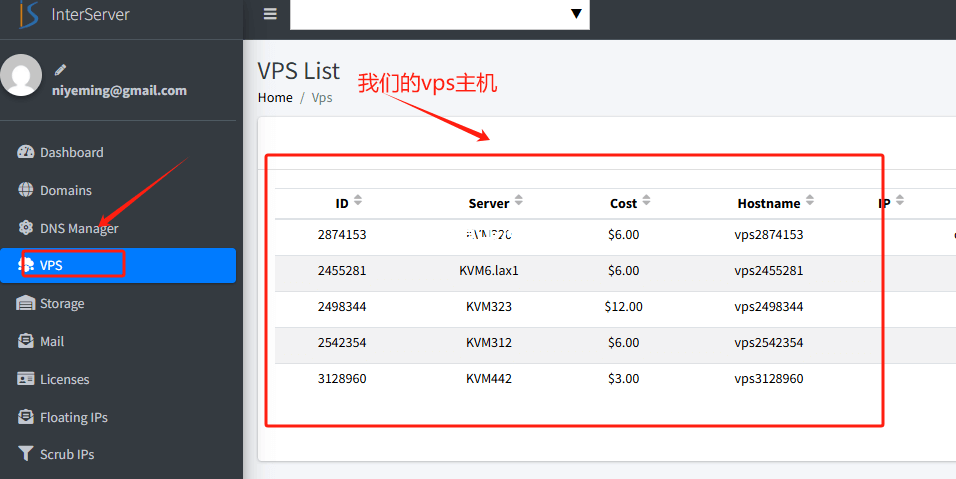Click hostname vps2874153
The image size is (956, 479).
point(769,235)
